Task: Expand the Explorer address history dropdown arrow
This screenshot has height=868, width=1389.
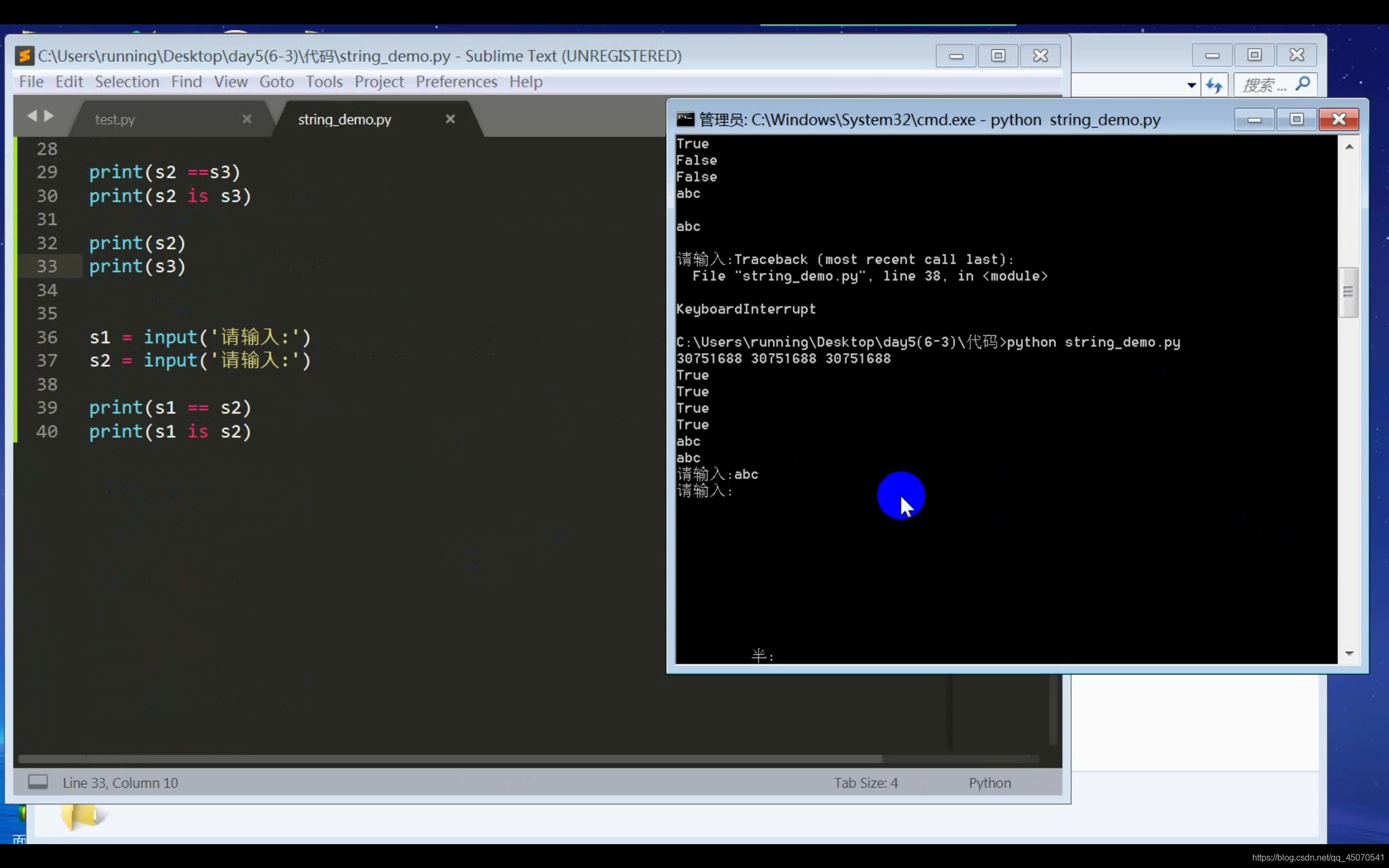Action: pos(1192,85)
